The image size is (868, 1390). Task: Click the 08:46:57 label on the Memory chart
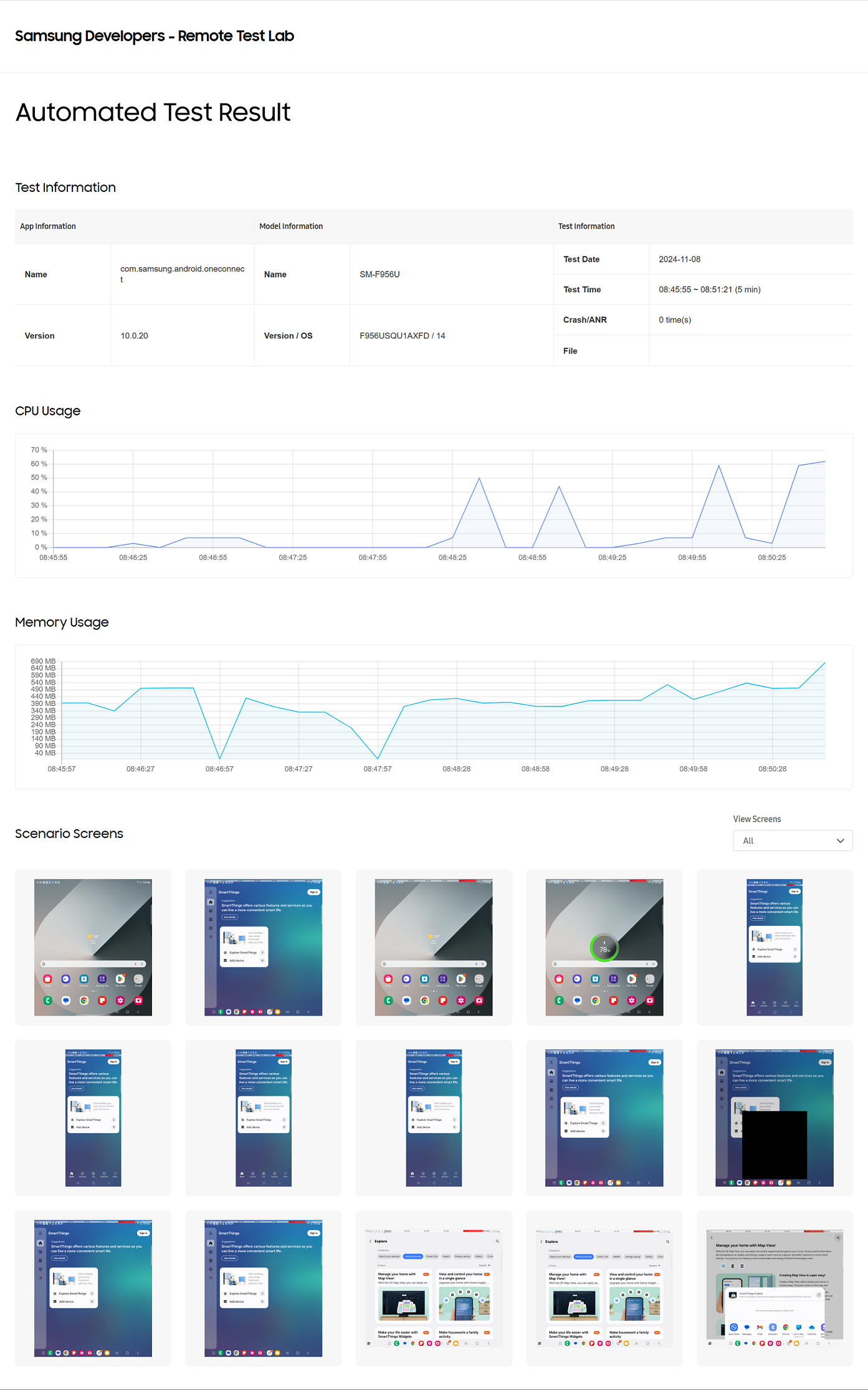click(219, 769)
